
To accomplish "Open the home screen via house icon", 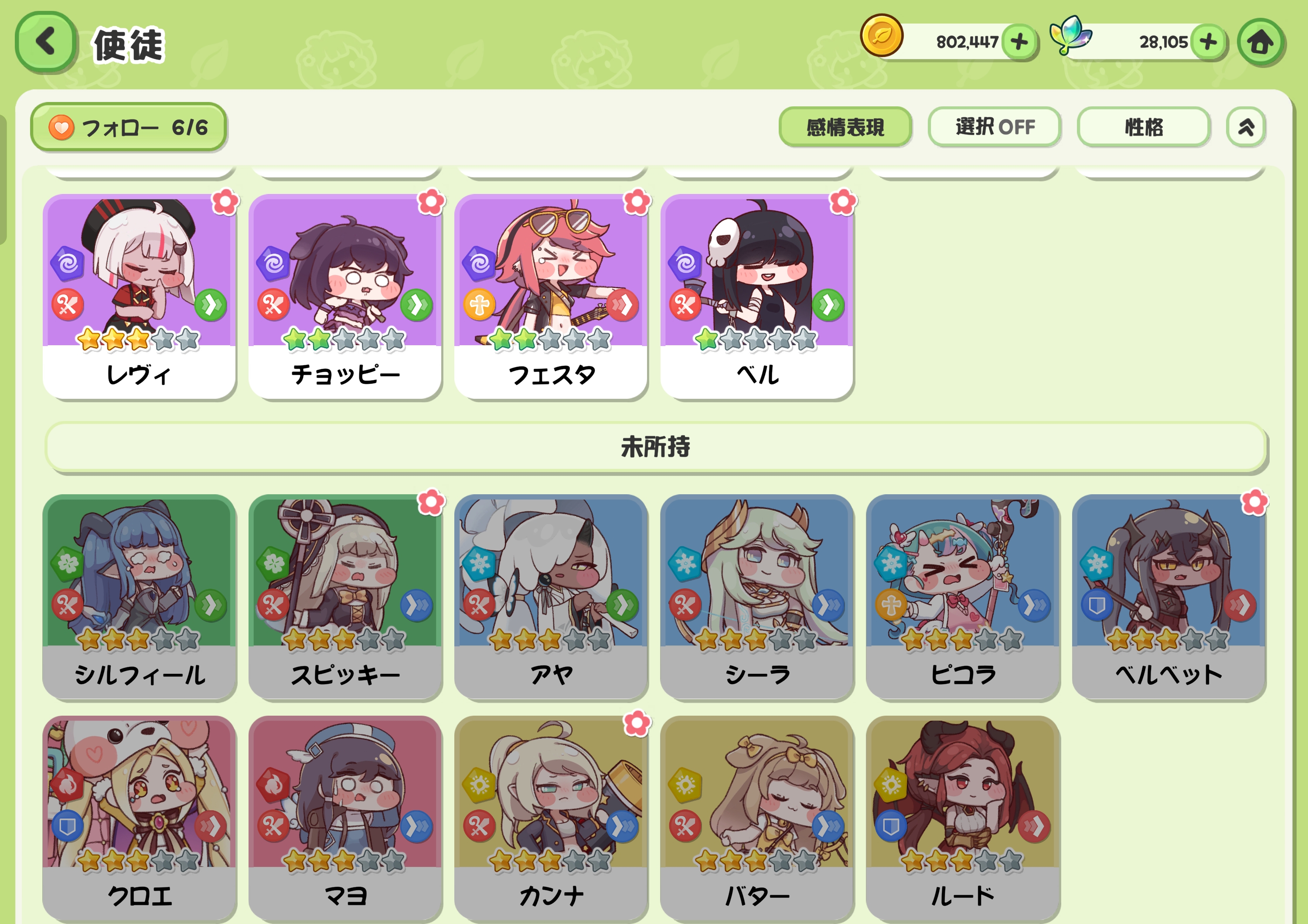I will click(x=1260, y=41).
